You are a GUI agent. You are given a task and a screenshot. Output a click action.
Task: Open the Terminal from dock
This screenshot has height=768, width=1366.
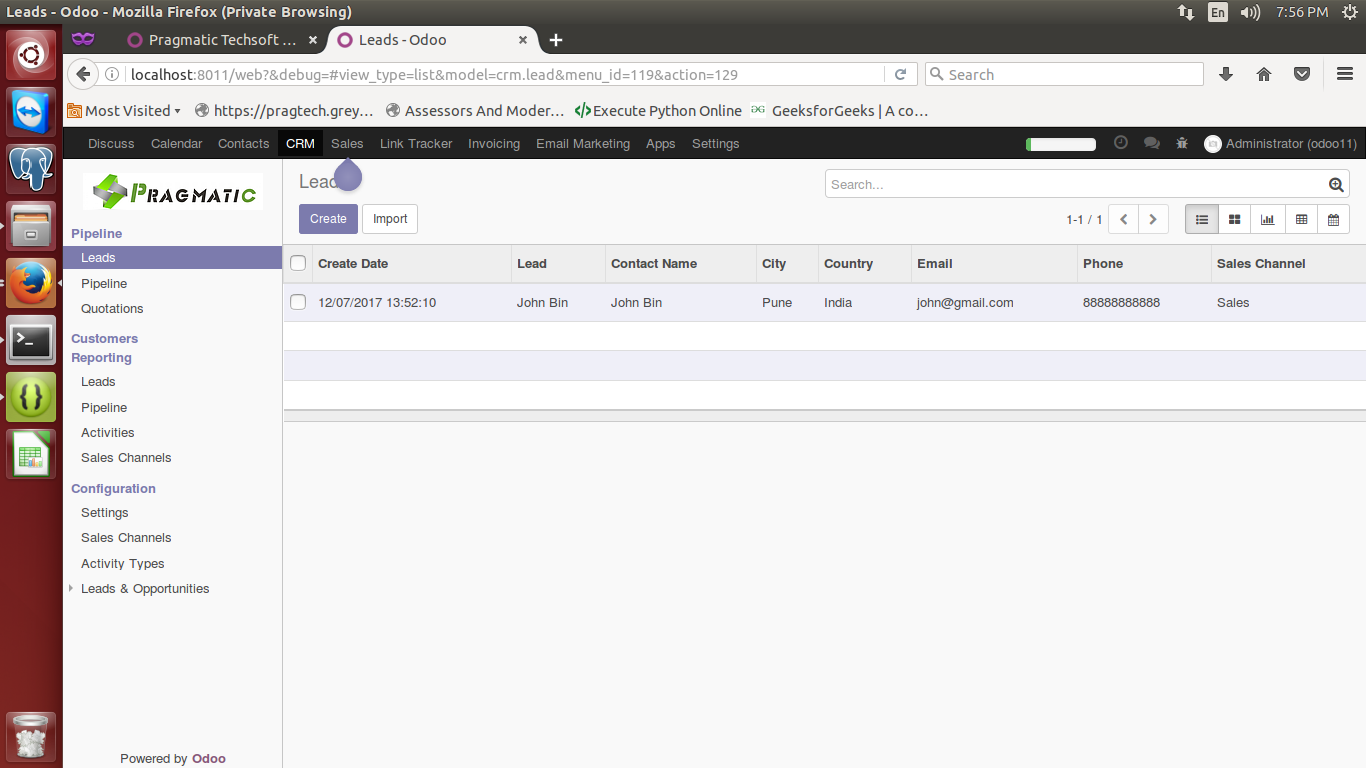point(31,340)
